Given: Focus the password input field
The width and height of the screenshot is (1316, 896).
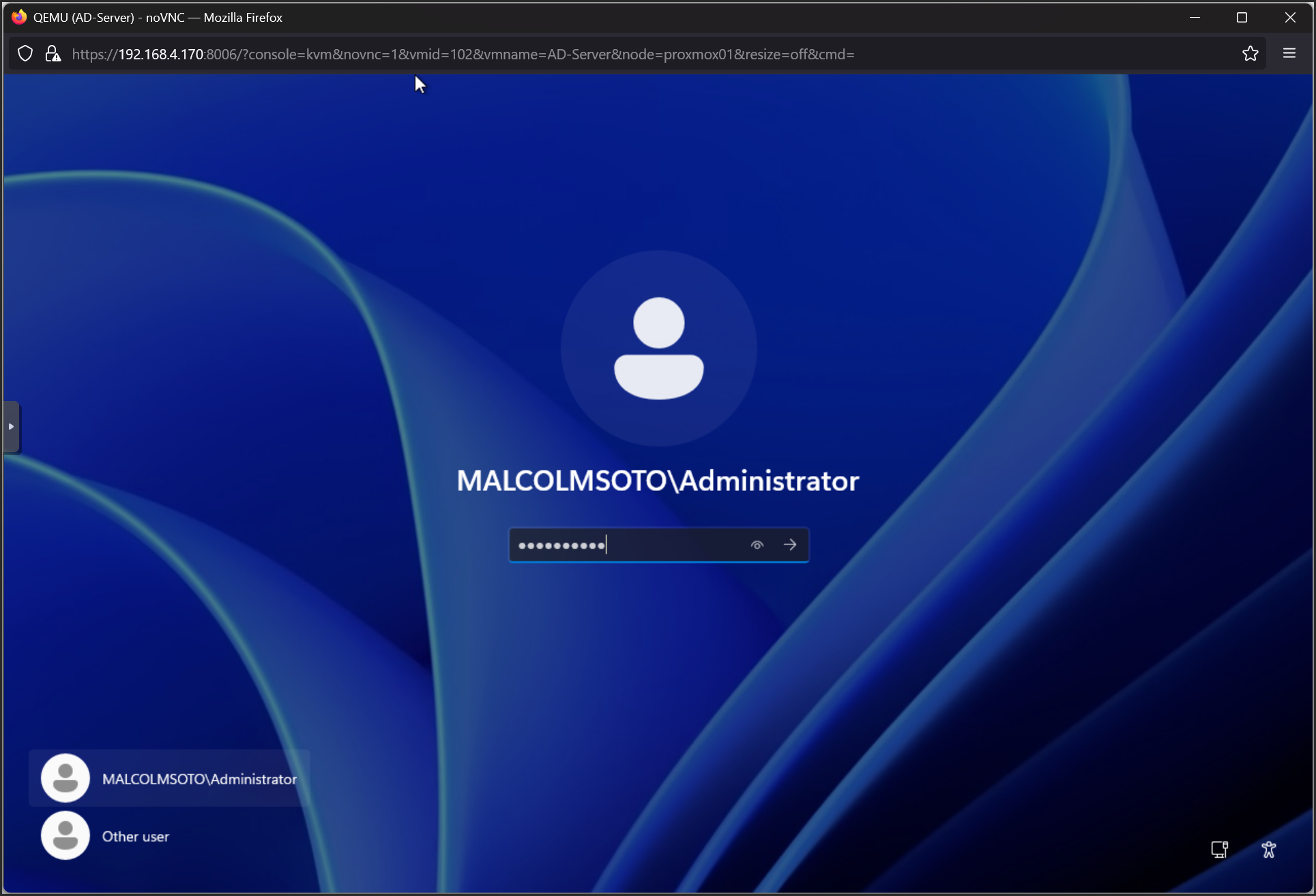Looking at the screenshot, I should point(628,545).
